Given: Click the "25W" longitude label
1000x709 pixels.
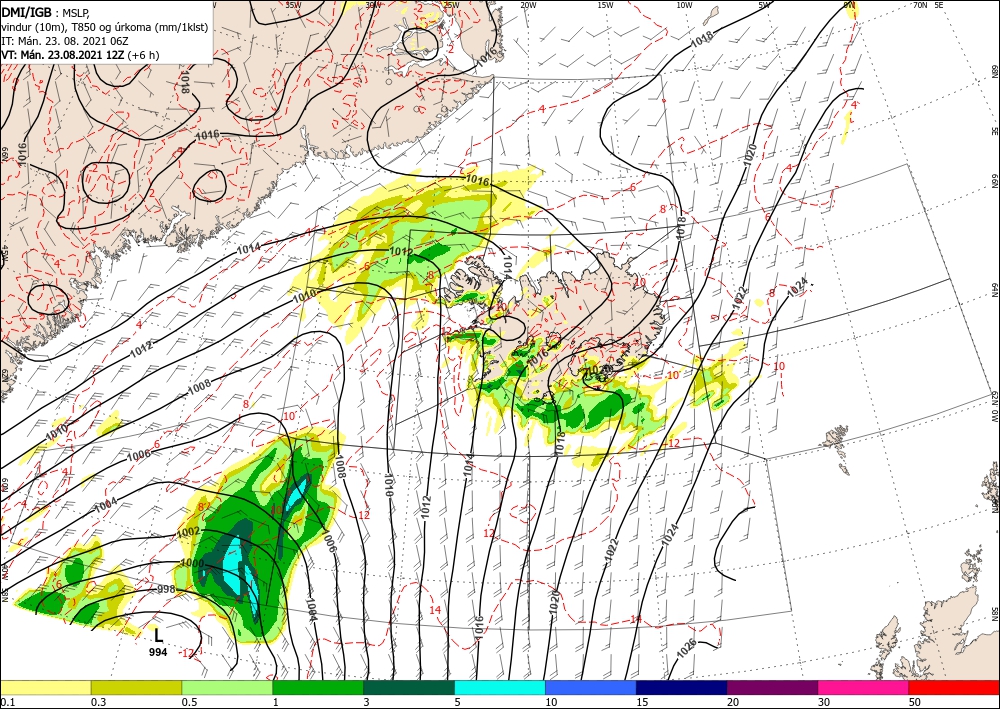Looking at the screenshot, I should click(451, 4).
